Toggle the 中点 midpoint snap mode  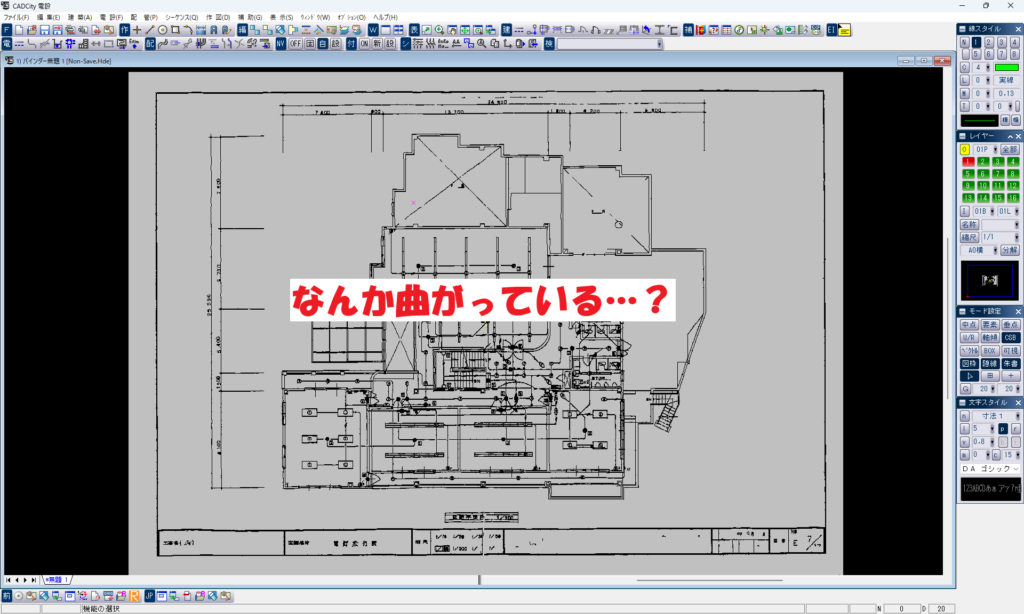click(x=969, y=325)
